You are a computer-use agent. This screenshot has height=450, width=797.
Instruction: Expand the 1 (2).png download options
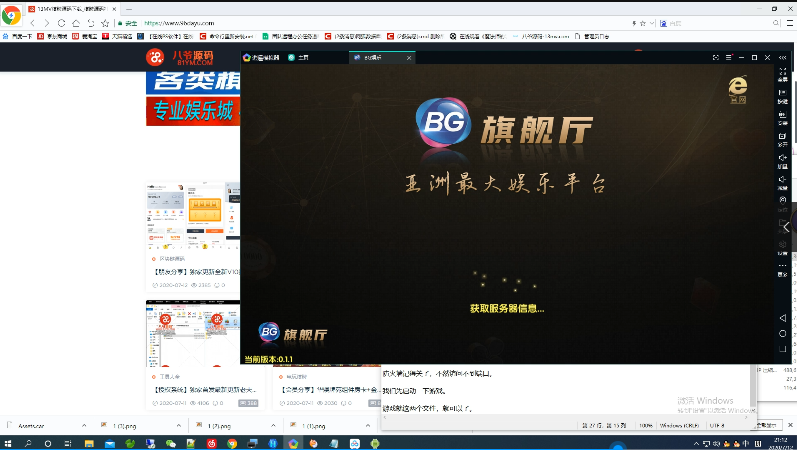pyautogui.click(x=273, y=425)
